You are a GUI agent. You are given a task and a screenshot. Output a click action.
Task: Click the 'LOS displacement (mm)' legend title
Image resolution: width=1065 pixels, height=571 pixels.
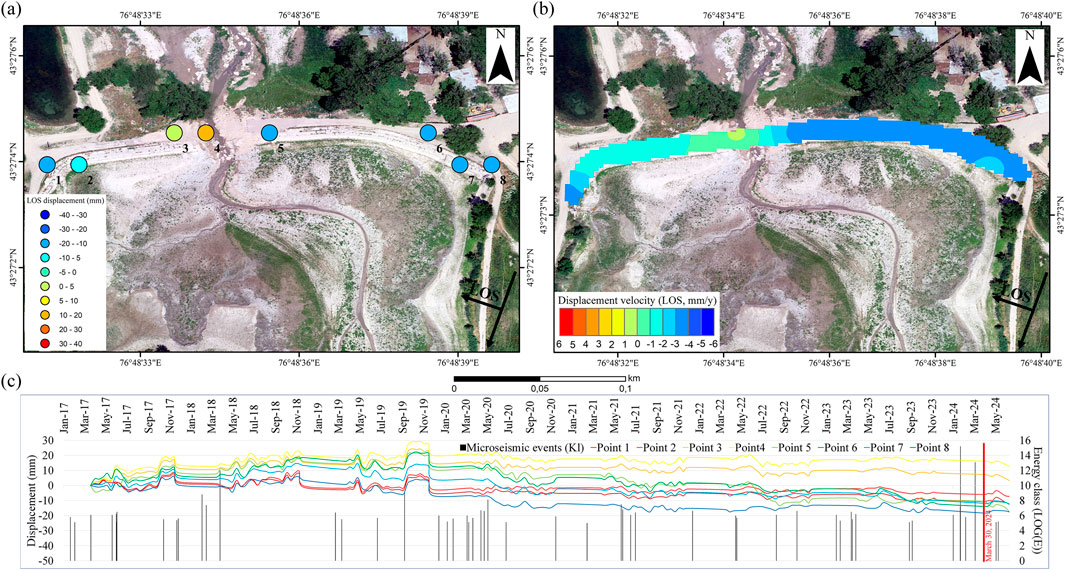pyautogui.click(x=65, y=200)
